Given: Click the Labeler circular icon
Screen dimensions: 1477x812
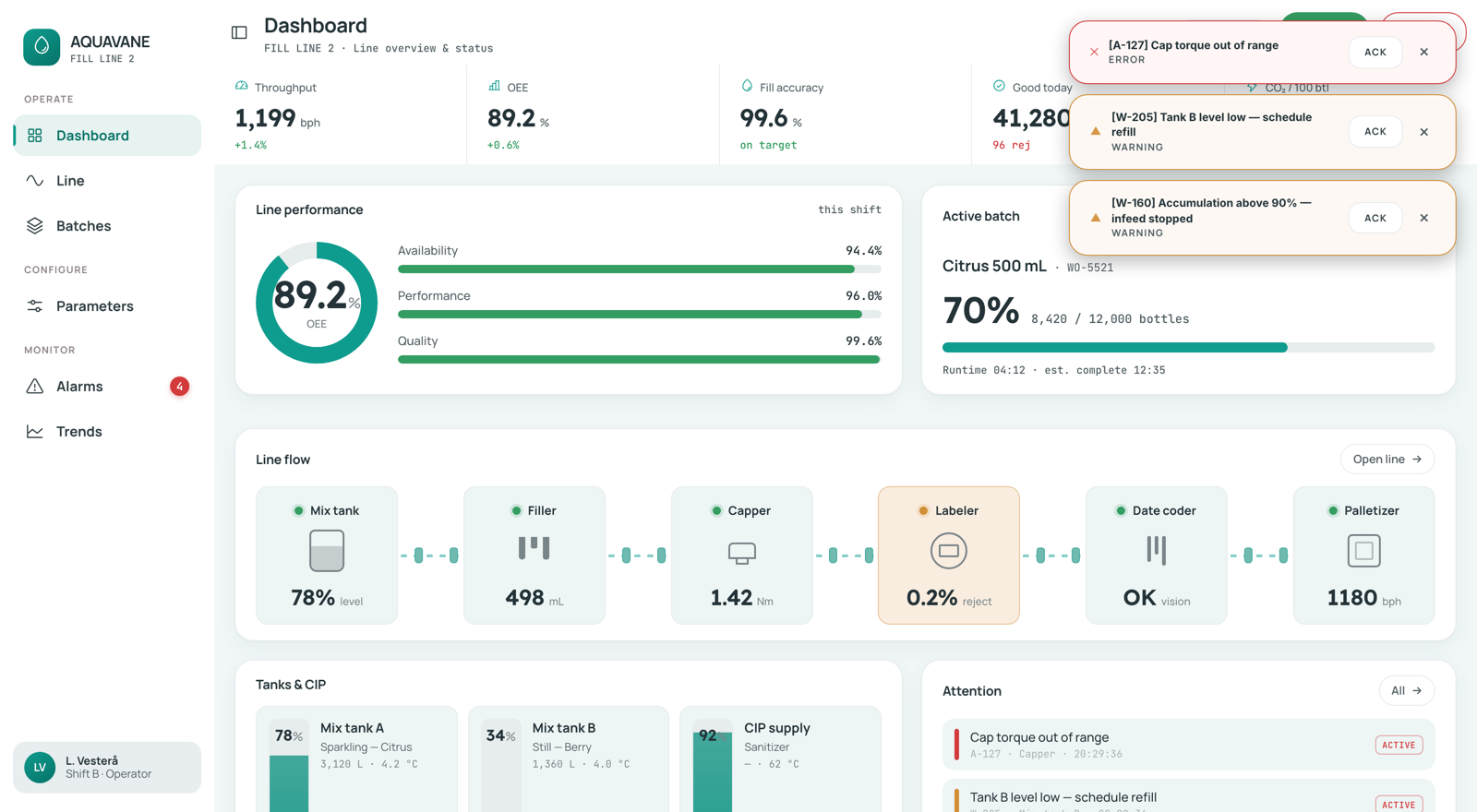Looking at the screenshot, I should (949, 551).
